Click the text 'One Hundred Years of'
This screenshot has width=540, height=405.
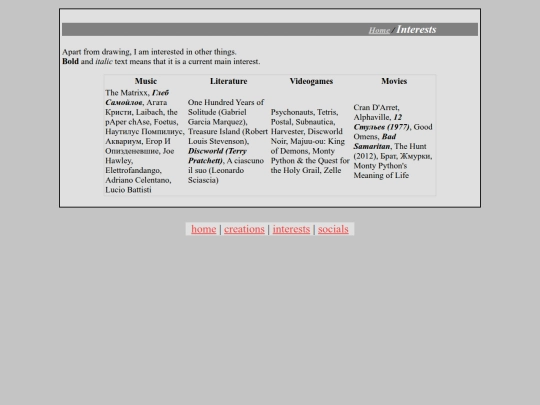226,102
